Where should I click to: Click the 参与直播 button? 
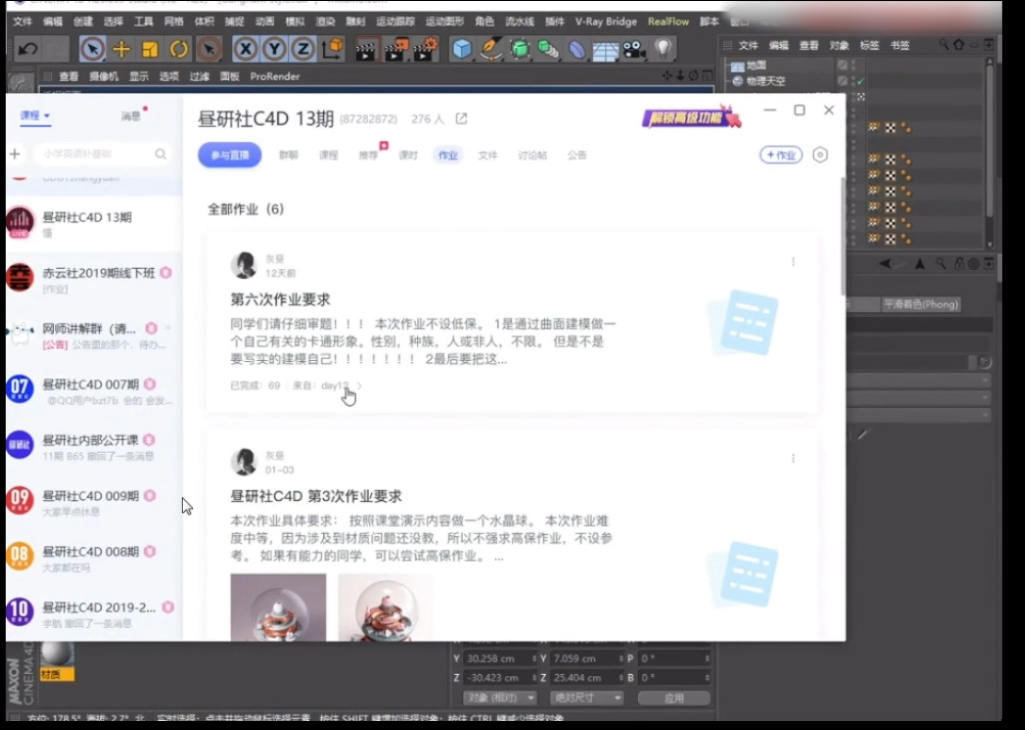(x=229, y=155)
